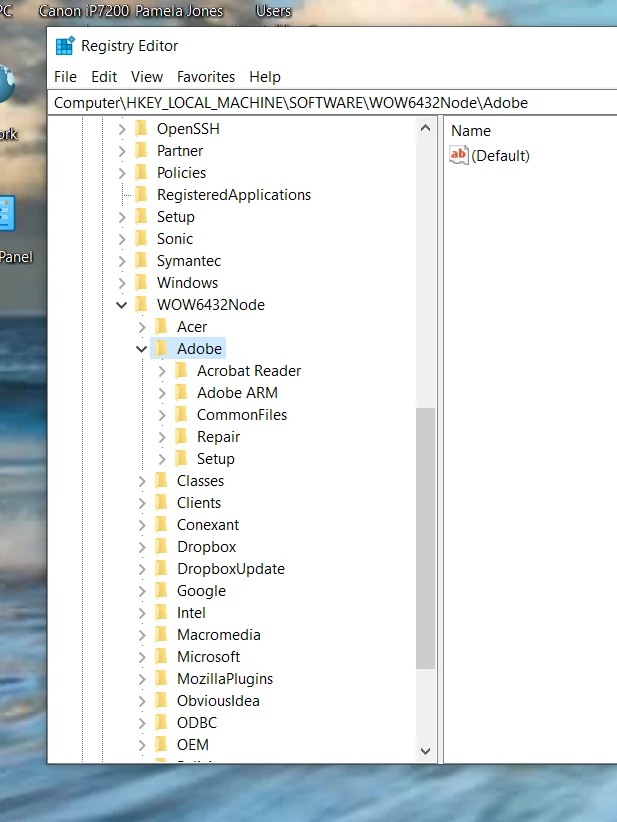Expand the Adobe ARM key
Viewport: 617px width, 822px height.
tap(162, 393)
